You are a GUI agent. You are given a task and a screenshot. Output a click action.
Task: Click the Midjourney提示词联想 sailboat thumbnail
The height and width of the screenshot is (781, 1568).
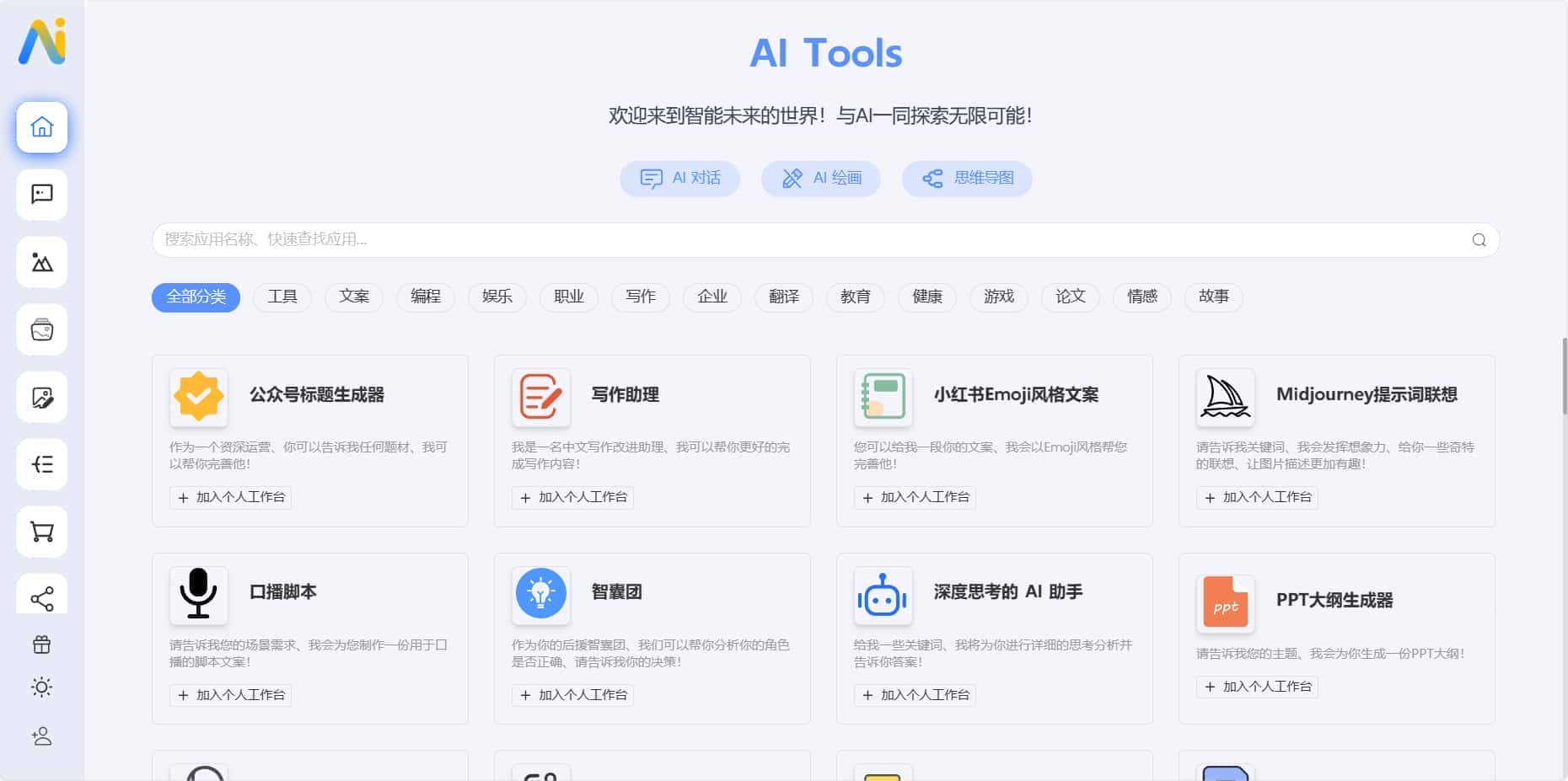tap(1225, 397)
